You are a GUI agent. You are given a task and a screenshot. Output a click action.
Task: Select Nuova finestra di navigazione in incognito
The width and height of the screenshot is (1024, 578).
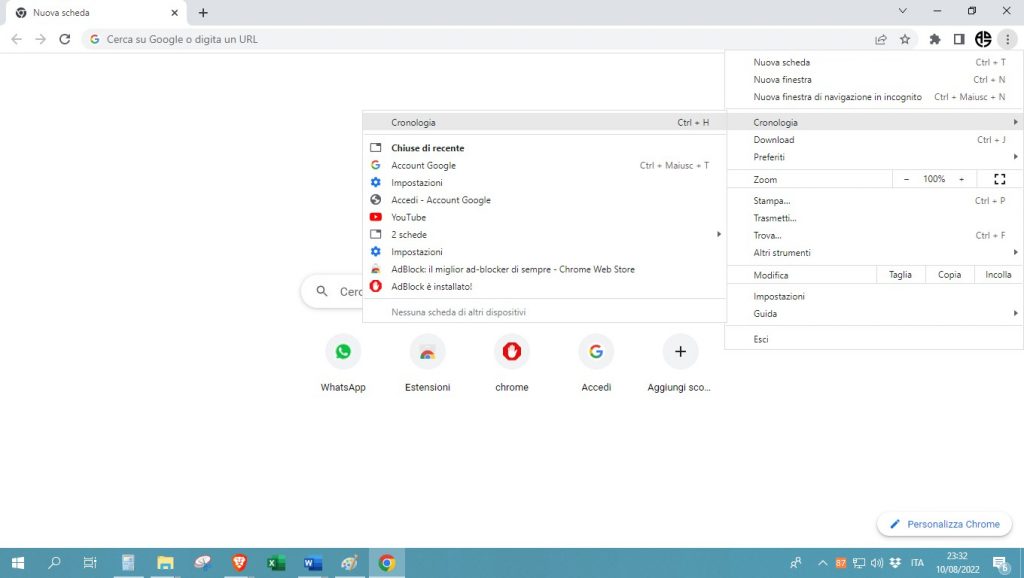click(837, 97)
